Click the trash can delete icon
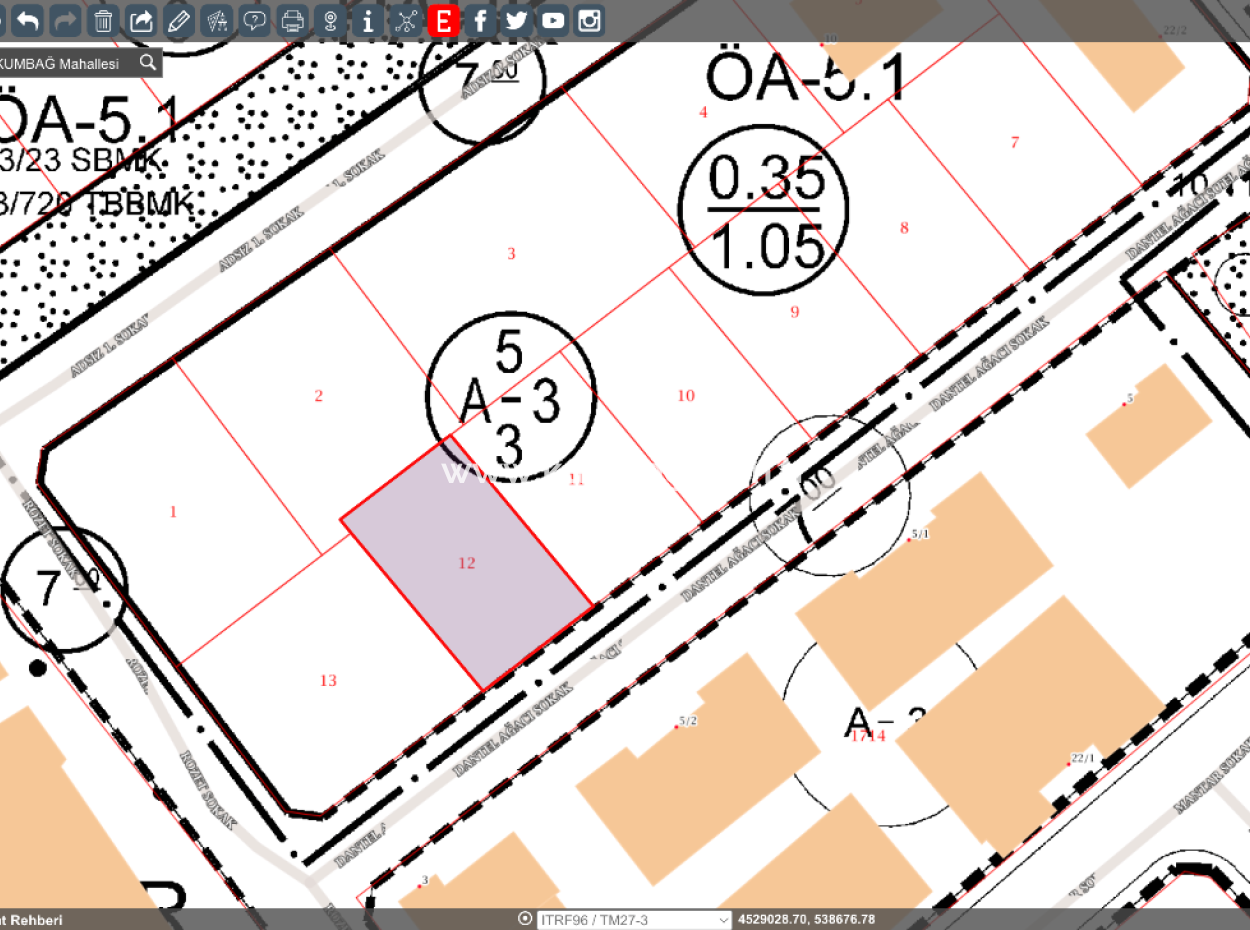Screen dimensions: 1250x930 pos(103,20)
